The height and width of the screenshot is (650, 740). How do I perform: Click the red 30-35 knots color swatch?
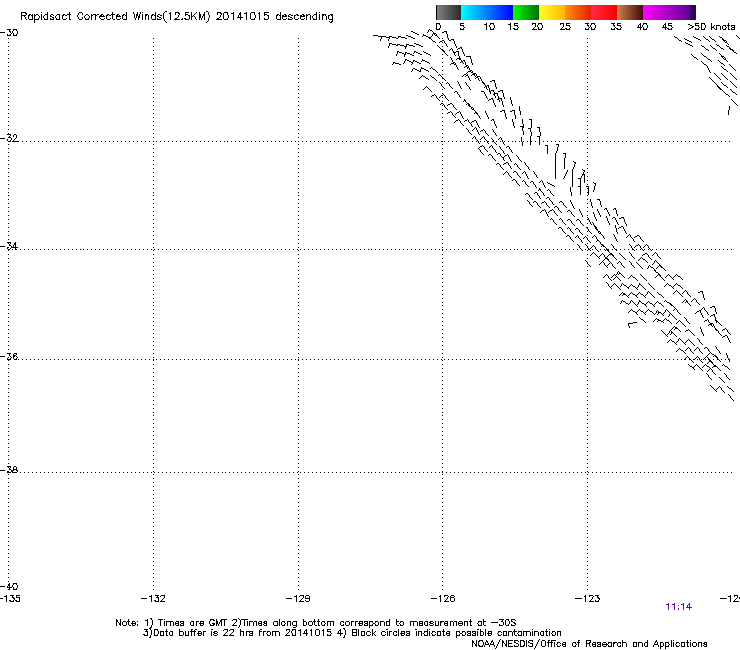pyautogui.click(x=604, y=12)
